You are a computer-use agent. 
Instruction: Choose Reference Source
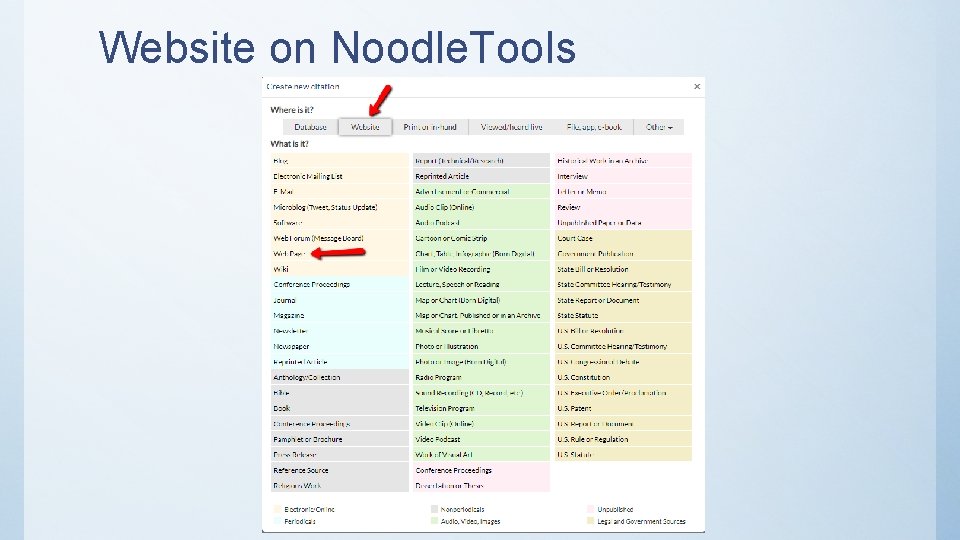click(x=340, y=471)
